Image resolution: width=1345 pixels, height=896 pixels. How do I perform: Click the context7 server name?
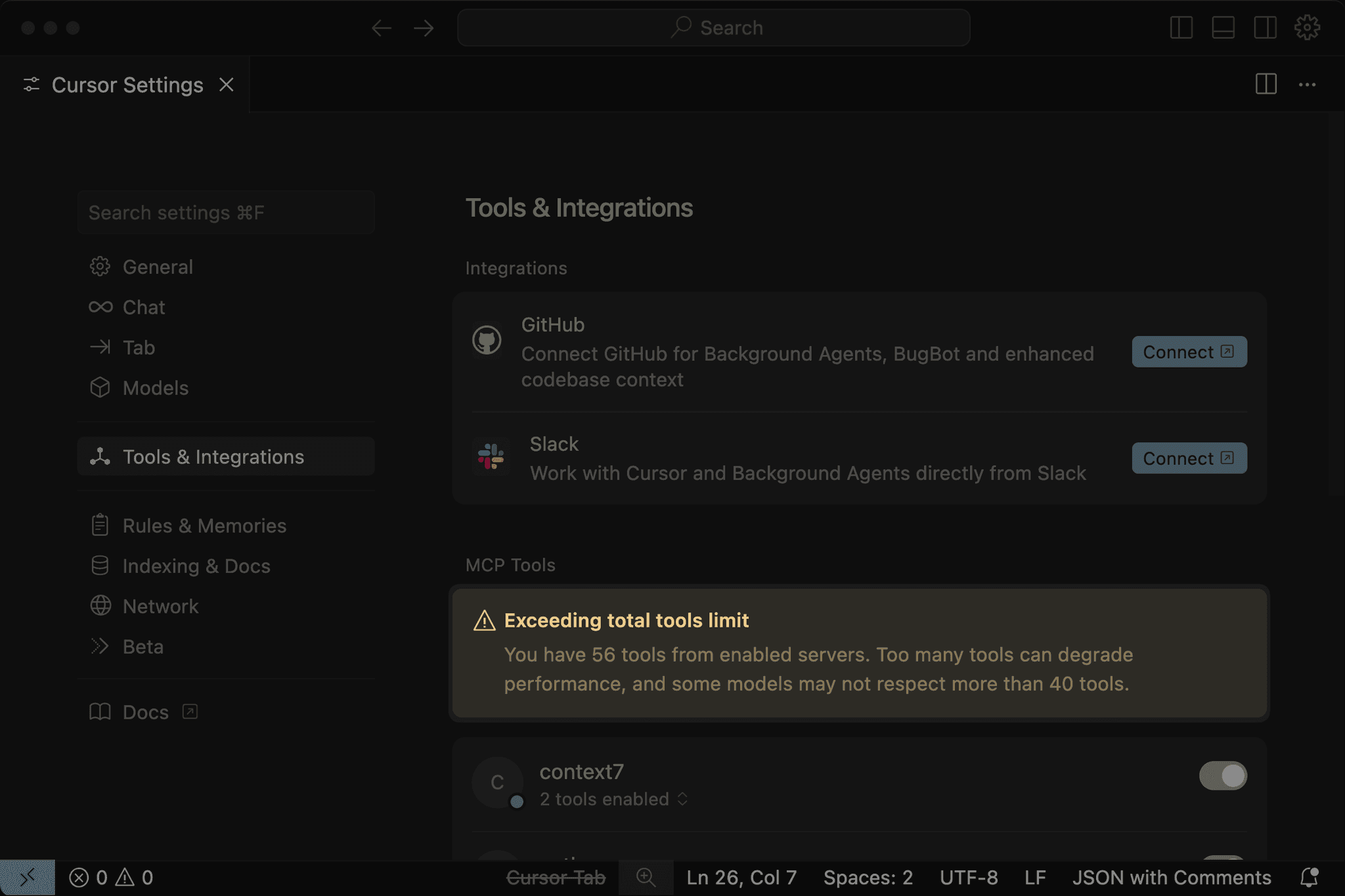pyautogui.click(x=581, y=771)
